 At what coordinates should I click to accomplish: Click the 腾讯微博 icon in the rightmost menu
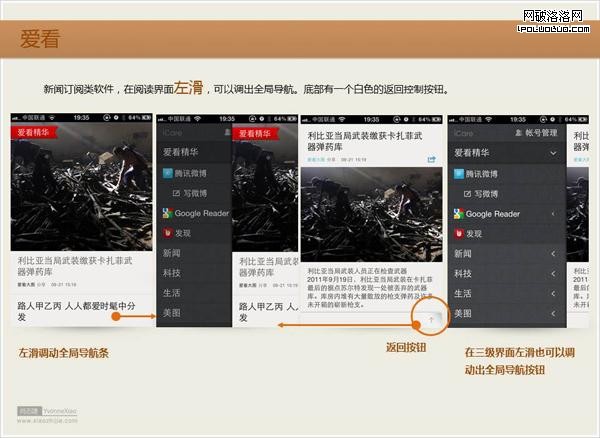pos(458,173)
